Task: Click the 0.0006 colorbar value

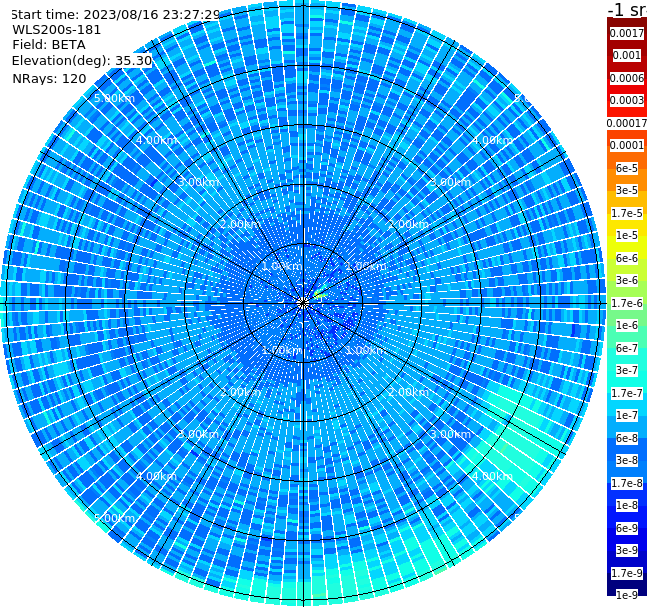Action: click(627, 78)
